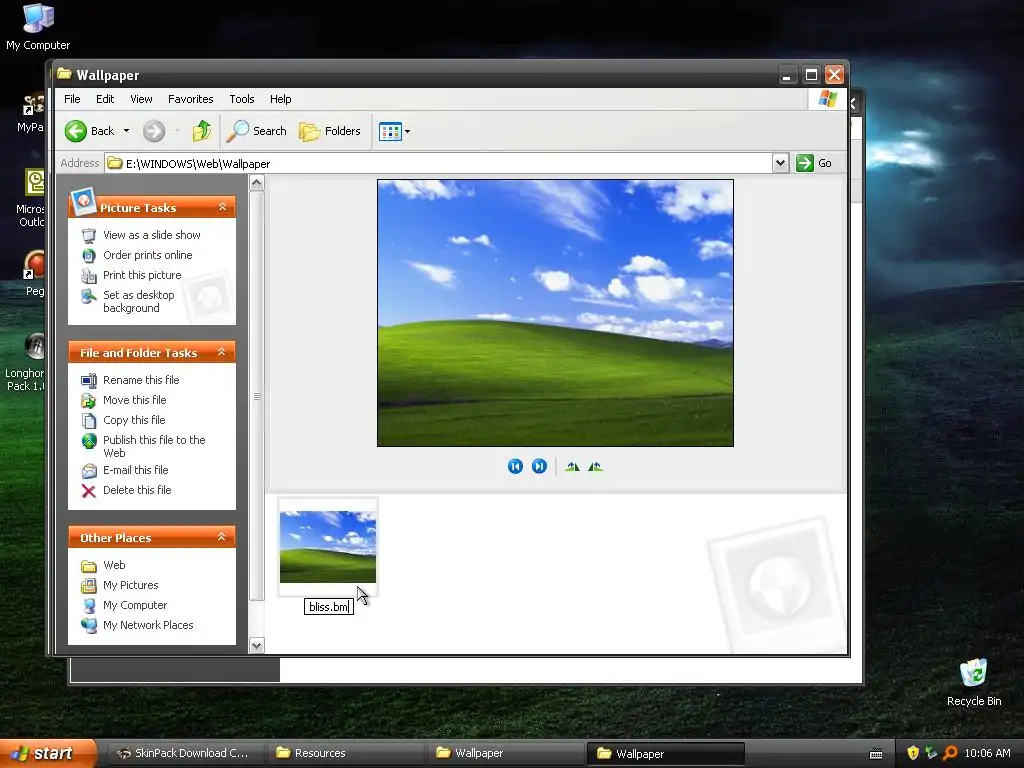Viewport: 1024px width, 768px height.
Task: Click the taskbar clock 10:06 AM
Action: pyautogui.click(x=987, y=753)
